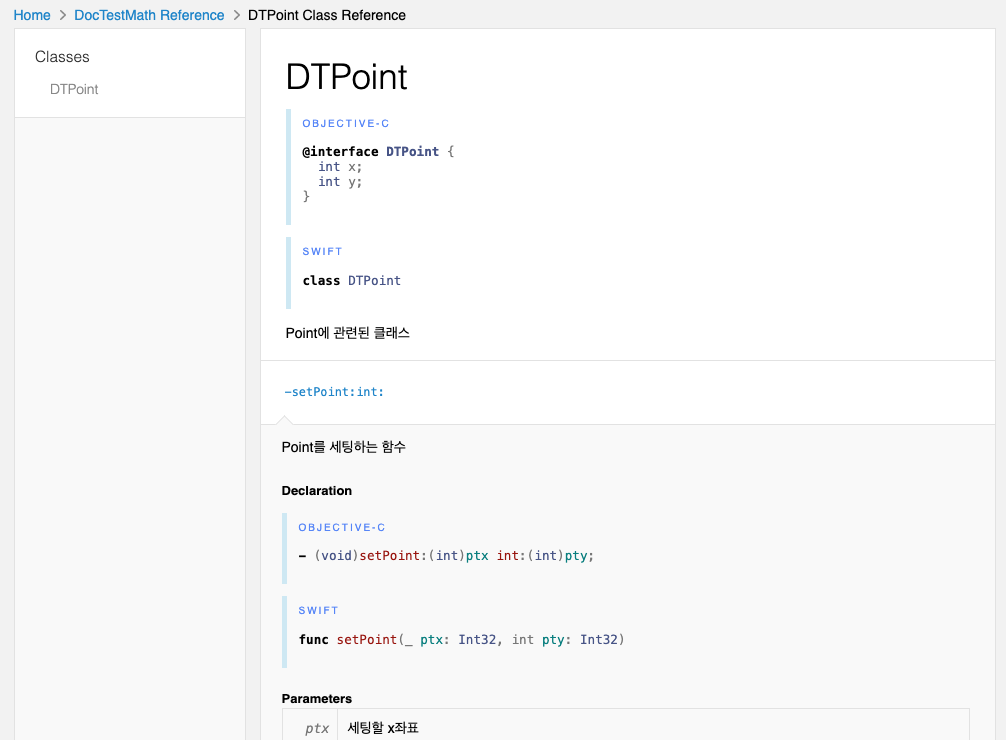Open the DocTestMath Reference breadcrumb link
Viewport: 1006px width, 740px height.
tap(149, 15)
